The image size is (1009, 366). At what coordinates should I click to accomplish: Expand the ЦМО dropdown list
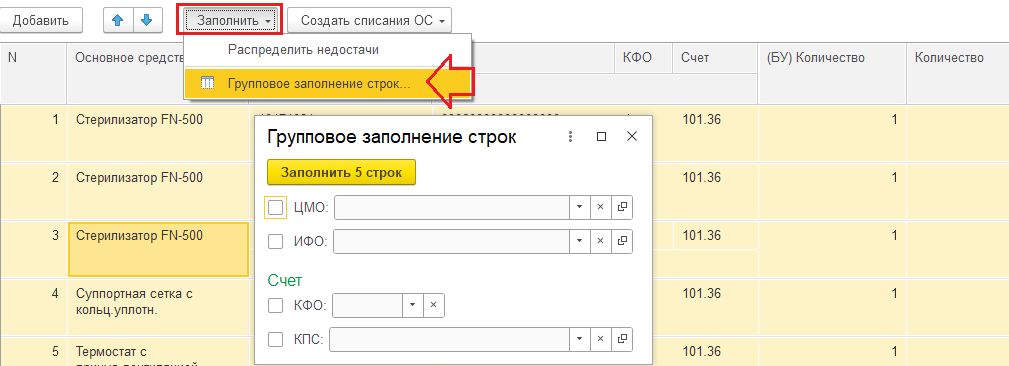(579, 207)
